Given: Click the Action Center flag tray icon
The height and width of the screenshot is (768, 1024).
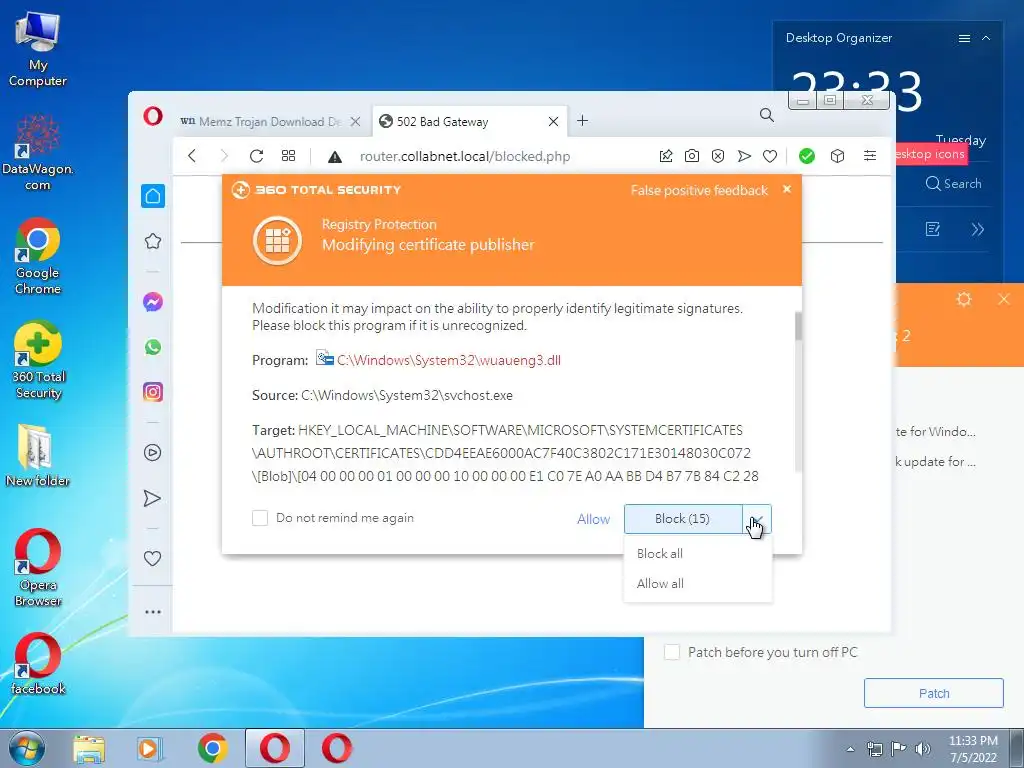Looking at the screenshot, I should pyautogui.click(x=899, y=749).
